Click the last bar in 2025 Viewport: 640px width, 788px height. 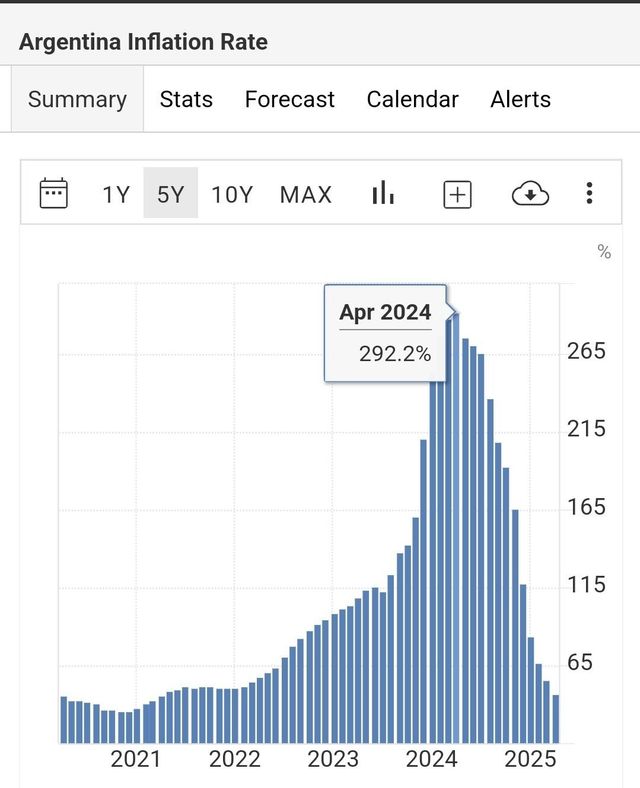(556, 720)
